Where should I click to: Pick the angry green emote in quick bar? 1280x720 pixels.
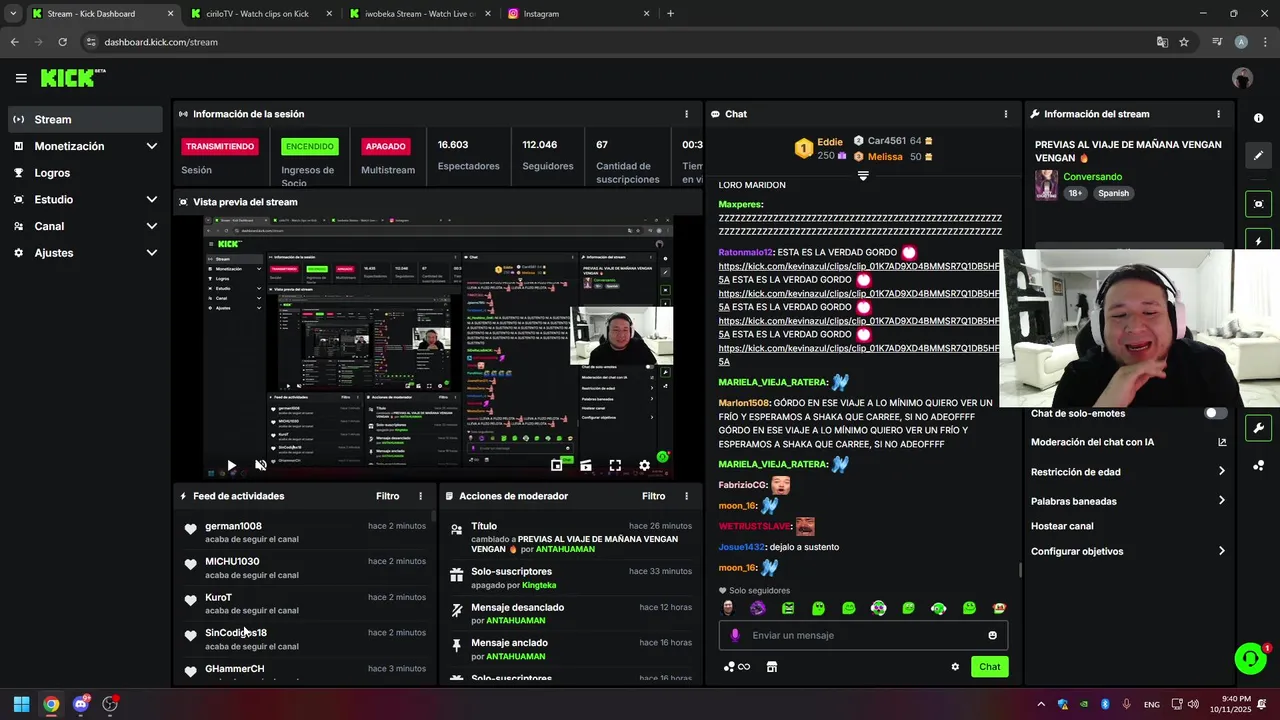(788, 608)
